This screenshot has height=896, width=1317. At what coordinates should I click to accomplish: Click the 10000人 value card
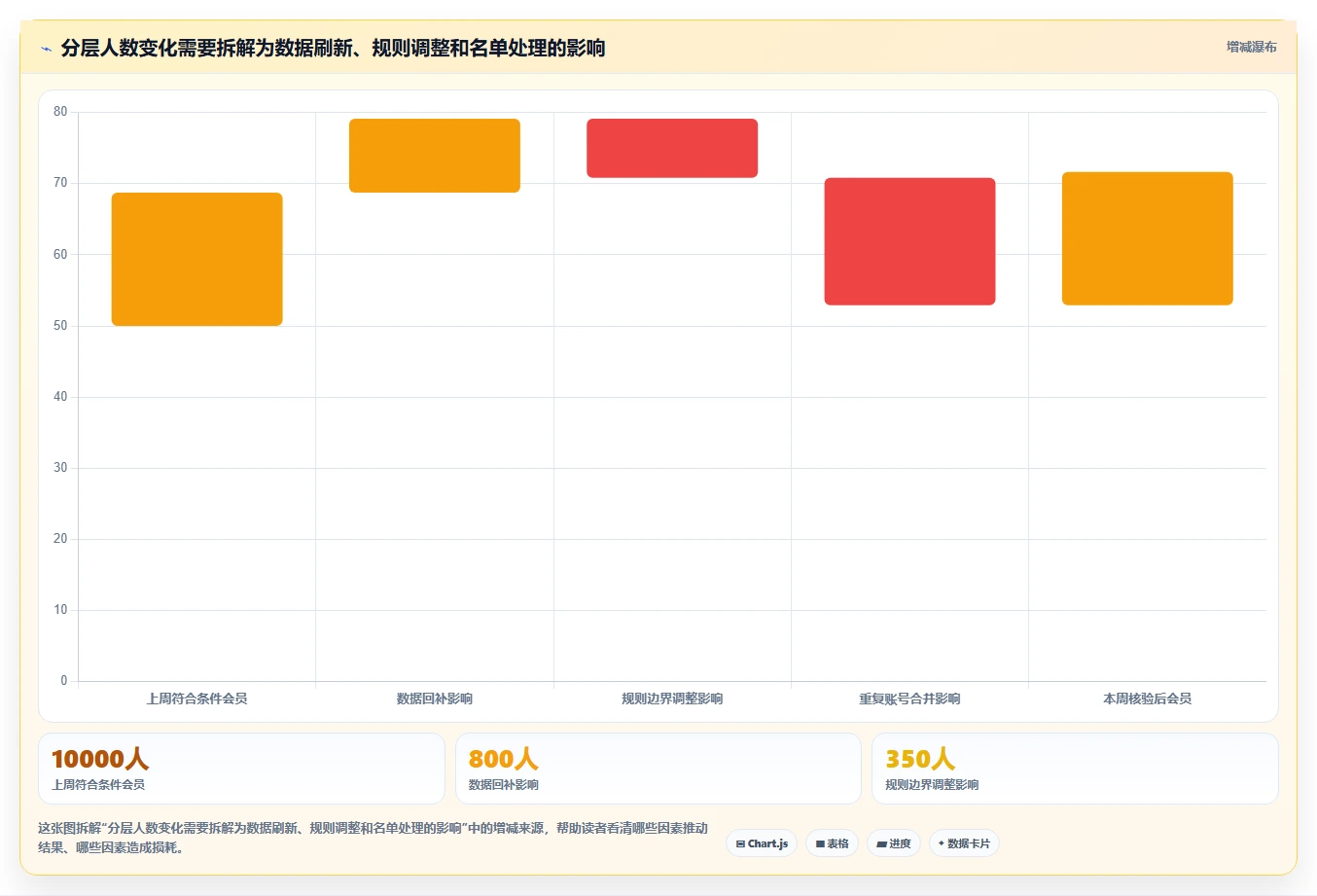pos(241,769)
